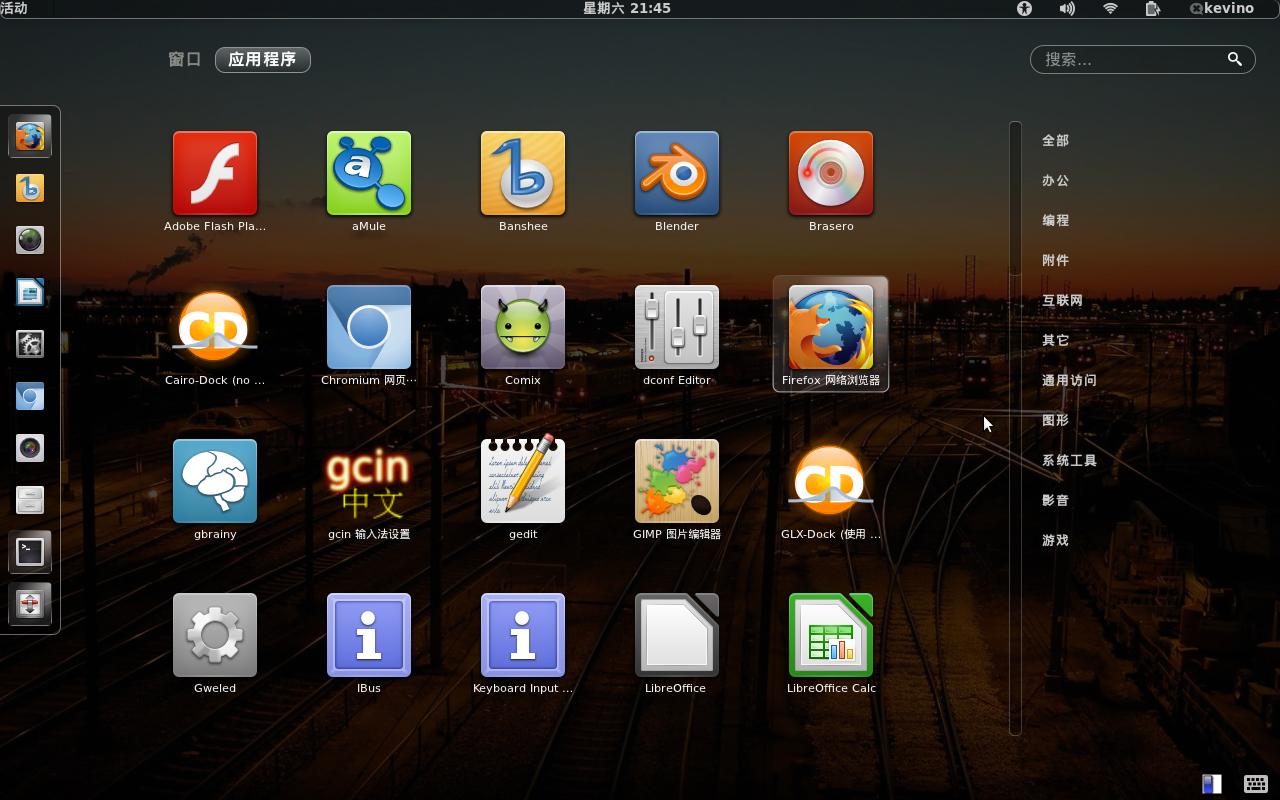Click the Chromium icon in the left dash

30,396
